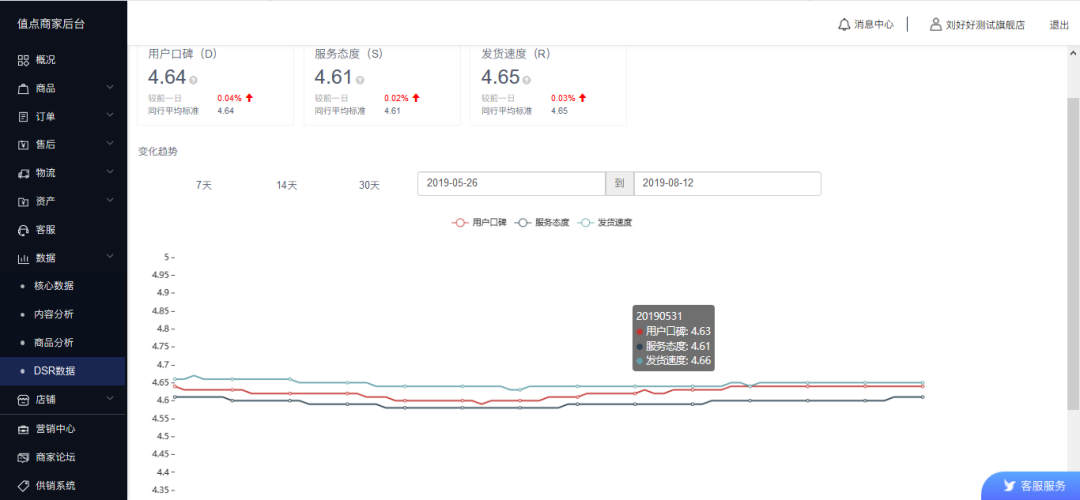Click the 订单 list icon
The height and width of the screenshot is (500, 1080).
[x=23, y=116]
